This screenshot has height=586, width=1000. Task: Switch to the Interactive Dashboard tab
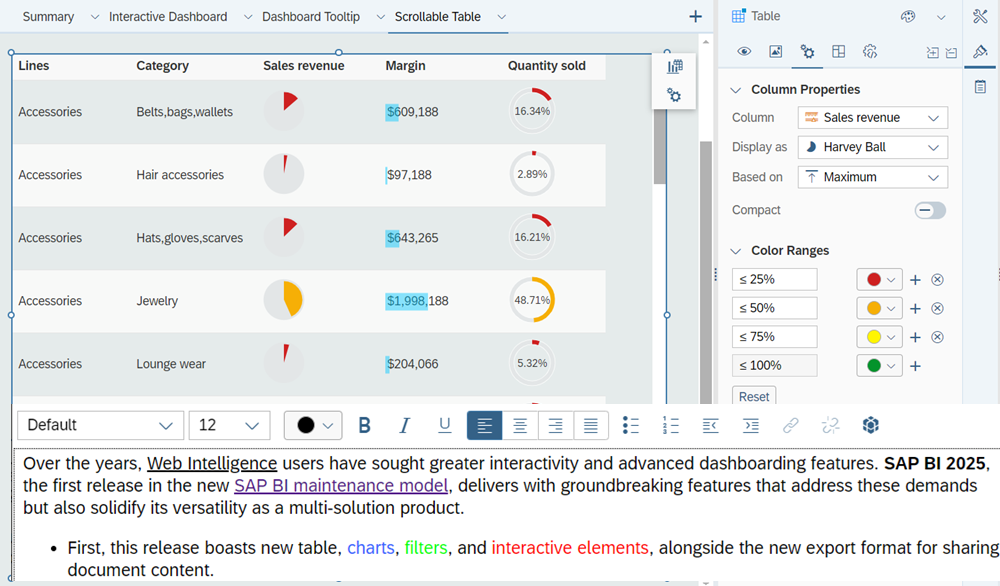167,17
